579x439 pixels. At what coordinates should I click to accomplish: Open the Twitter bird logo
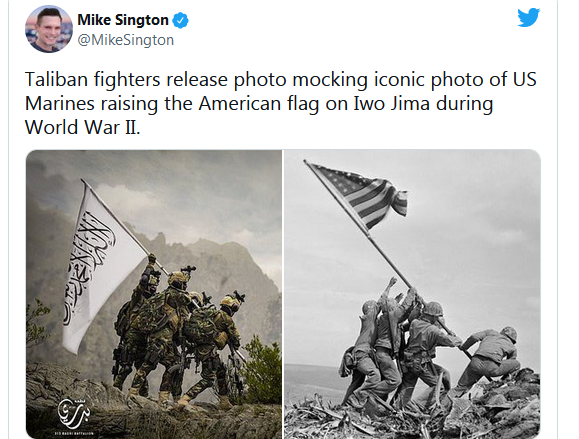(528, 18)
